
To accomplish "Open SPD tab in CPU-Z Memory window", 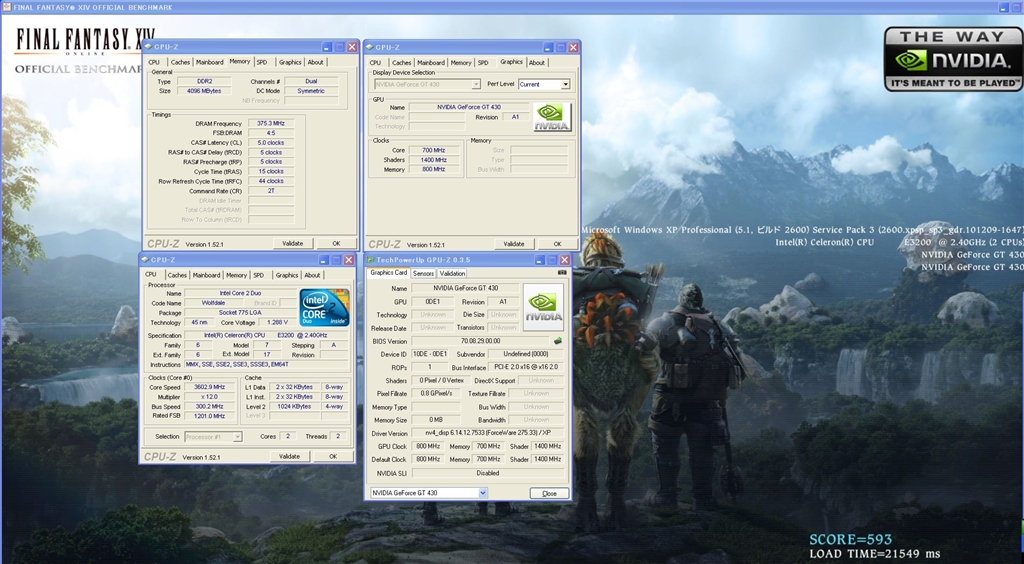I will (x=261, y=63).
